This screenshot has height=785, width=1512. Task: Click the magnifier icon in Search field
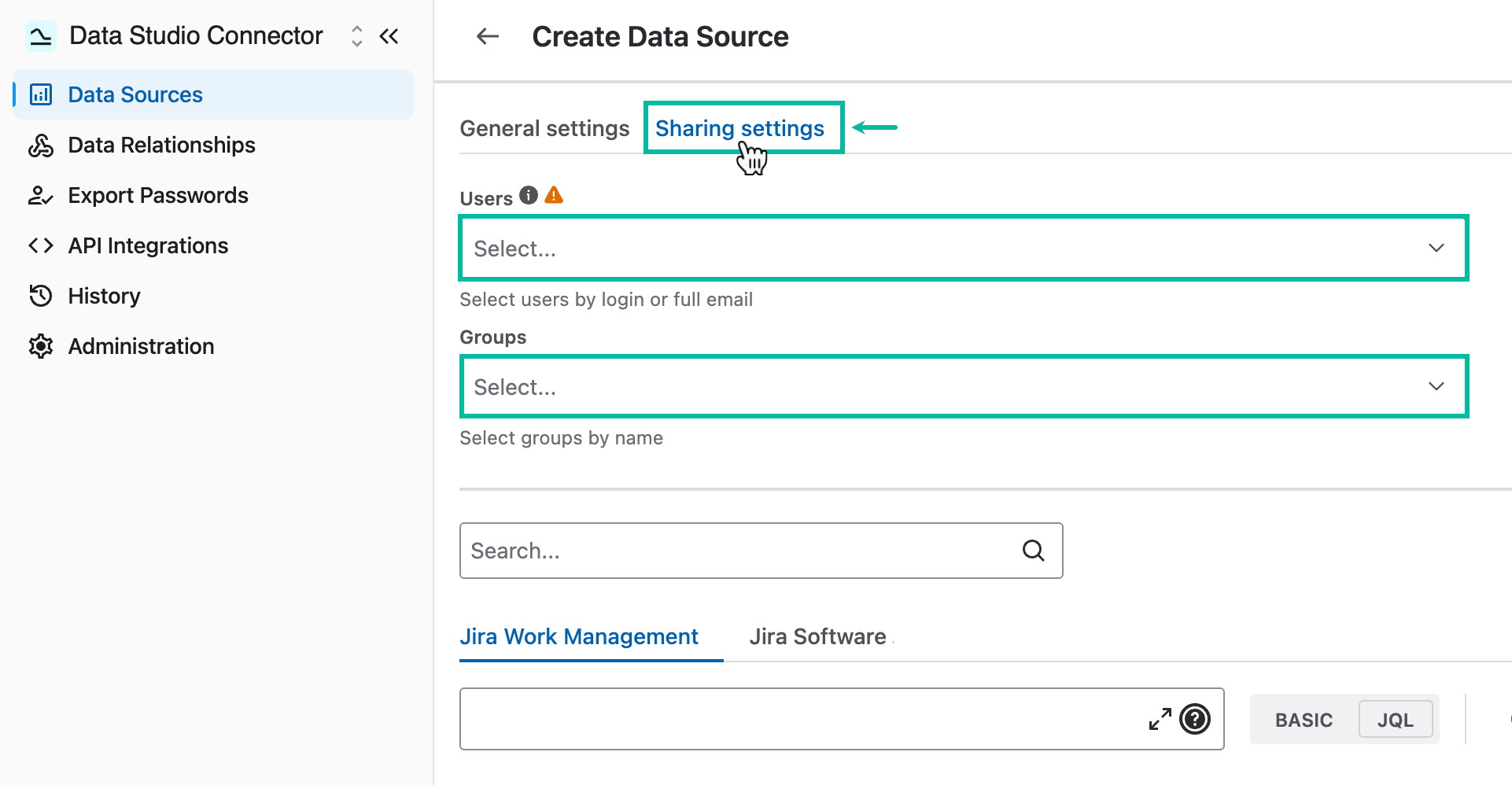(1034, 551)
